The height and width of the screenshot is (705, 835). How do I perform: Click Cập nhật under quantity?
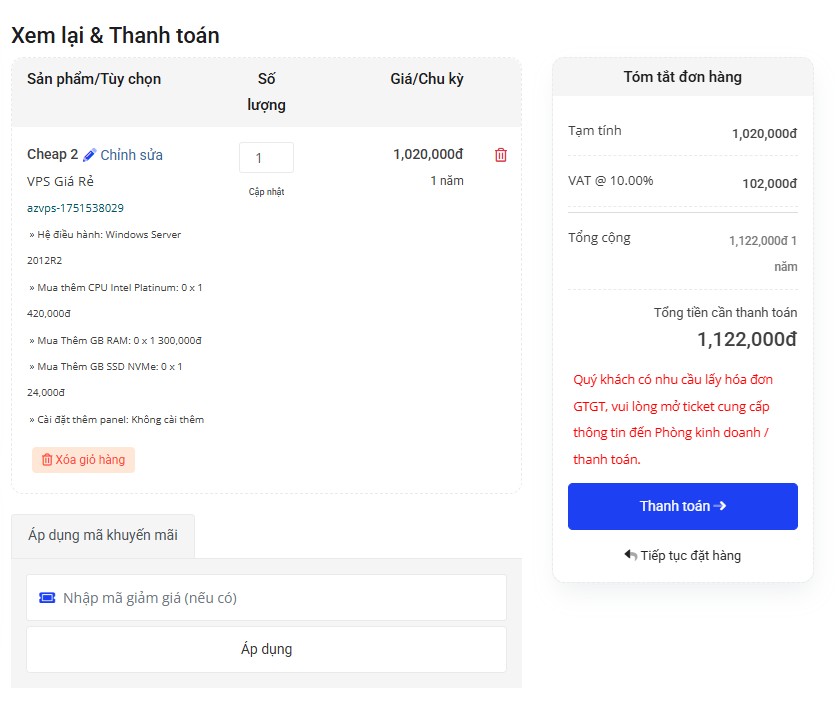pyautogui.click(x=266, y=191)
